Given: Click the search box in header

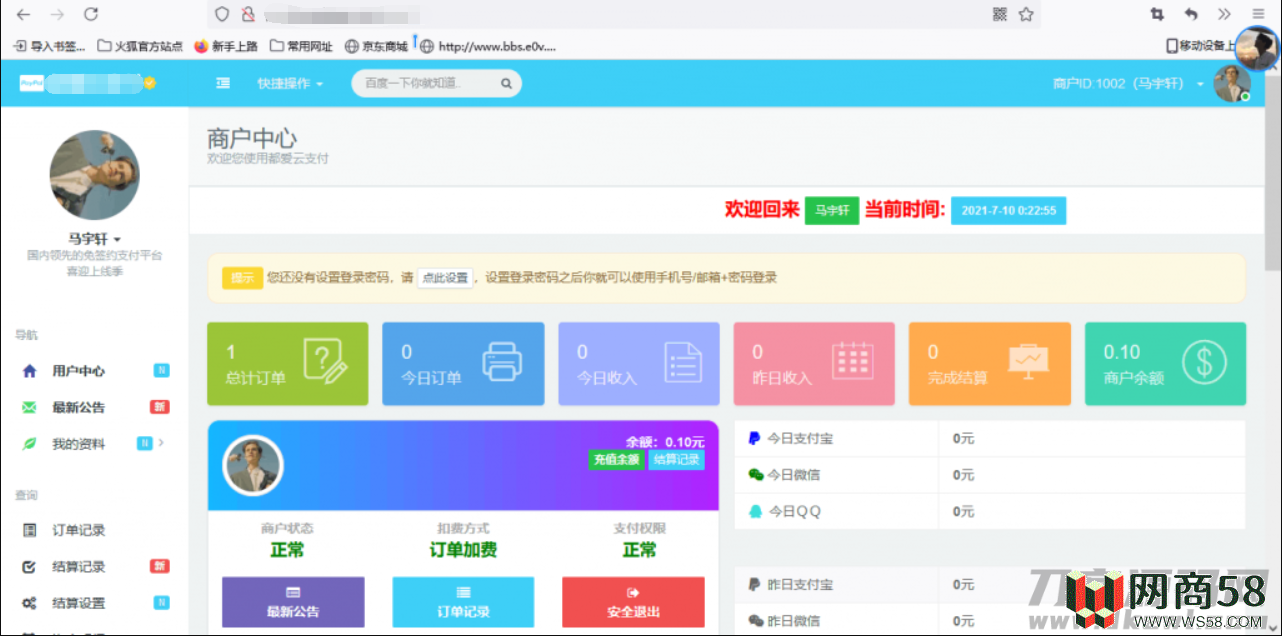Looking at the screenshot, I should click(x=436, y=83).
